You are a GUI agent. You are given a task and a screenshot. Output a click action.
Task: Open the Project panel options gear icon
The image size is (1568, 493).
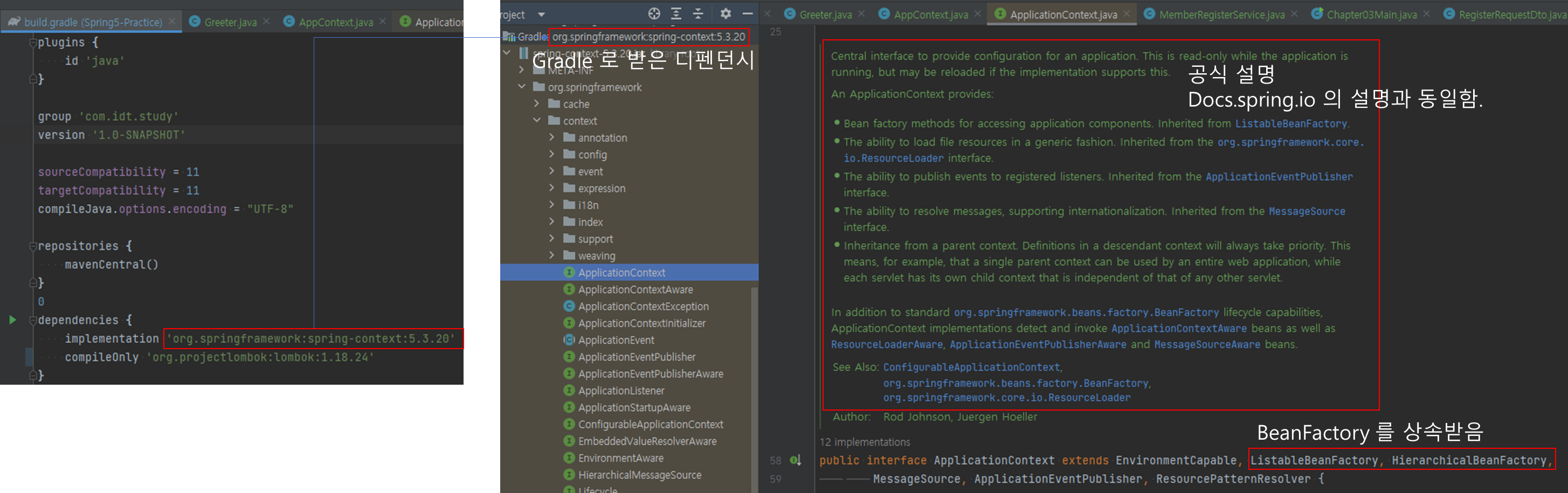pos(726,13)
